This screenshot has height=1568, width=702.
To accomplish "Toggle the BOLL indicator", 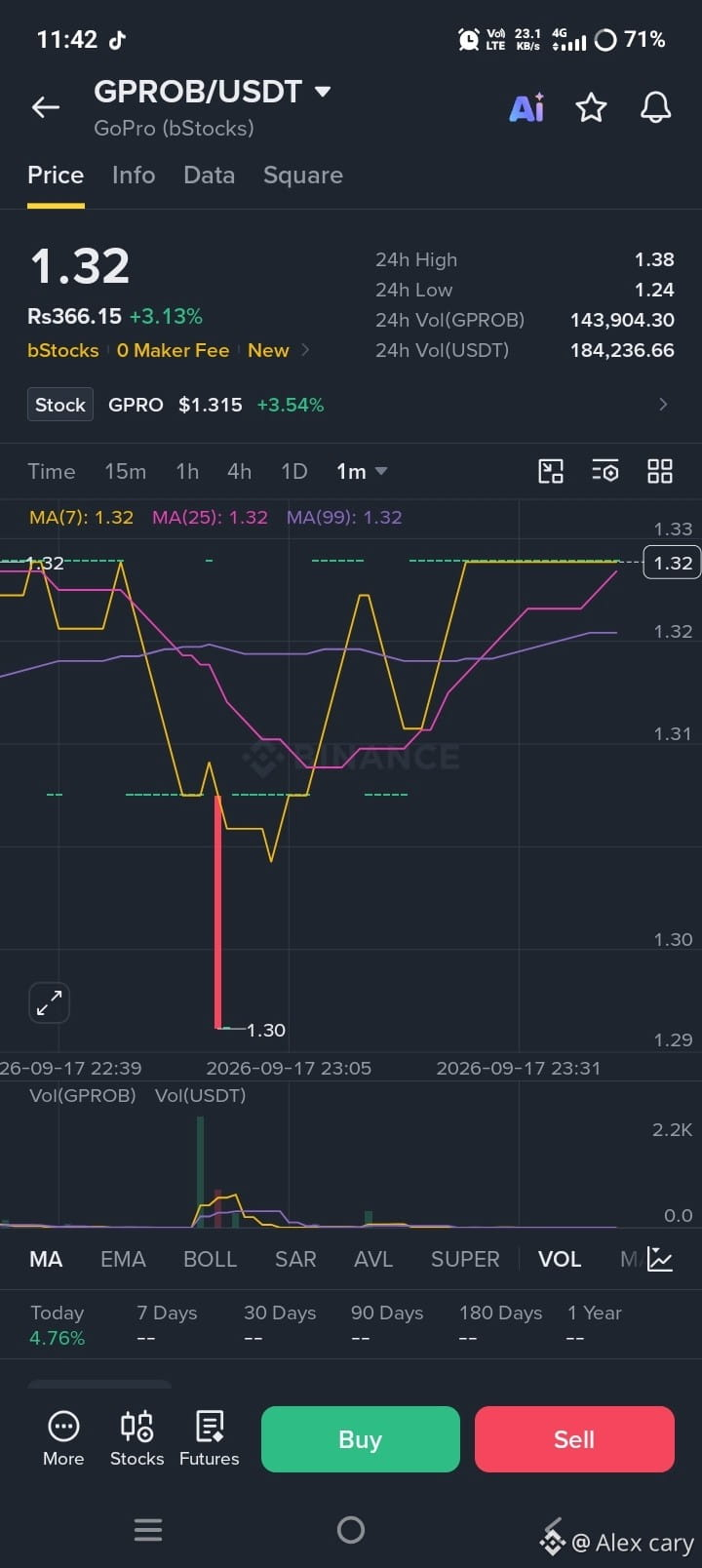I will coord(210,1259).
